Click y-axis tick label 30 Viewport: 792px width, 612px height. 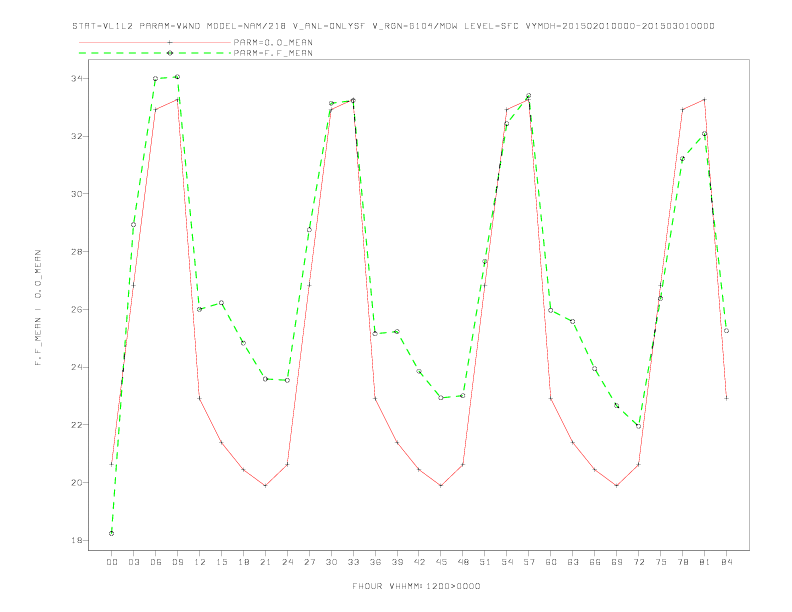coord(77,194)
